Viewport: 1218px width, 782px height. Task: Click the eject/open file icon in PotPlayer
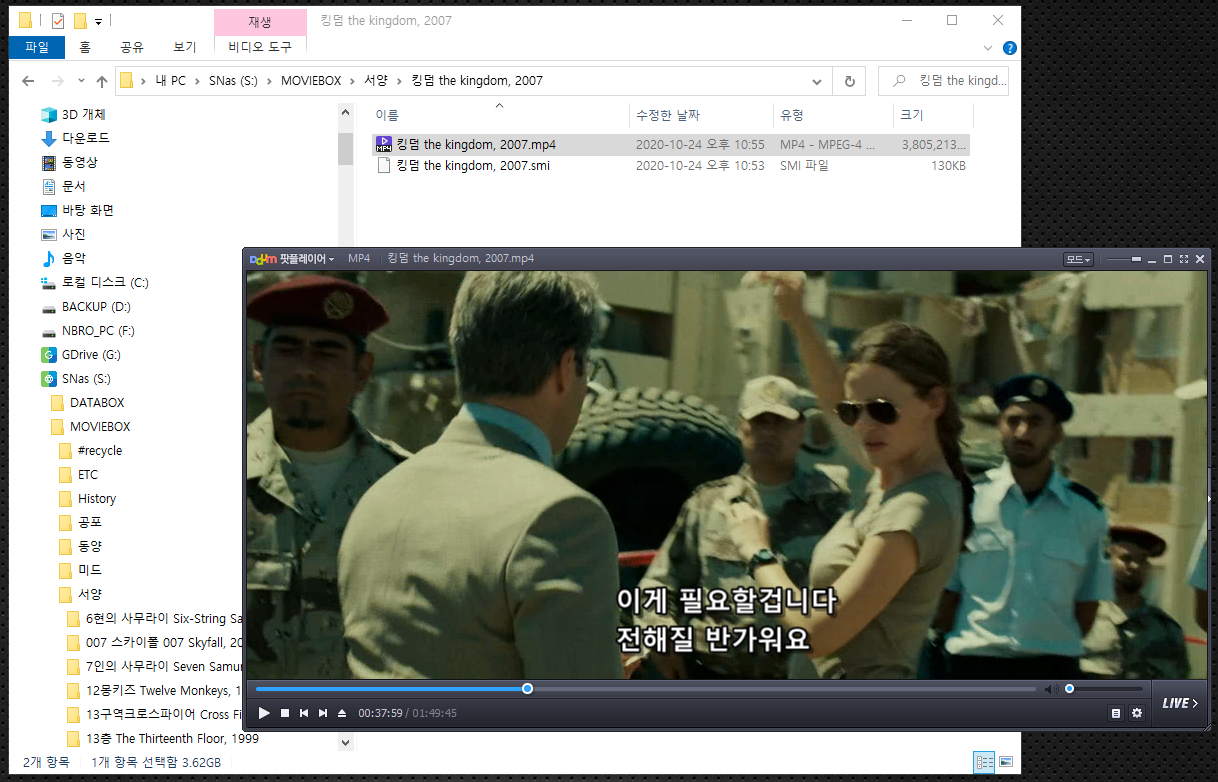click(342, 713)
